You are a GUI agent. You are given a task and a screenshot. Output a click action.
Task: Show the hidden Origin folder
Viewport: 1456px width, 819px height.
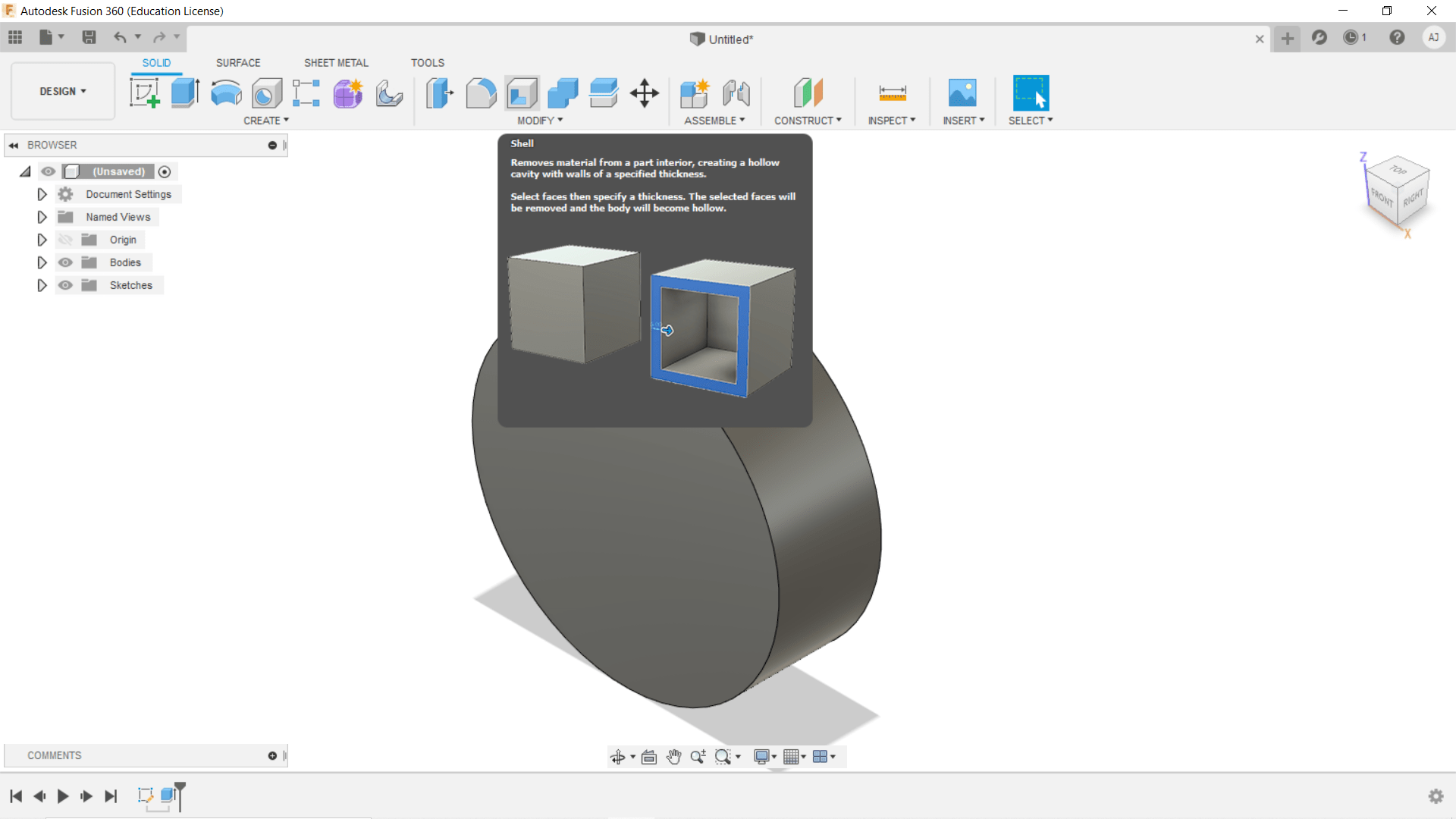pos(66,240)
